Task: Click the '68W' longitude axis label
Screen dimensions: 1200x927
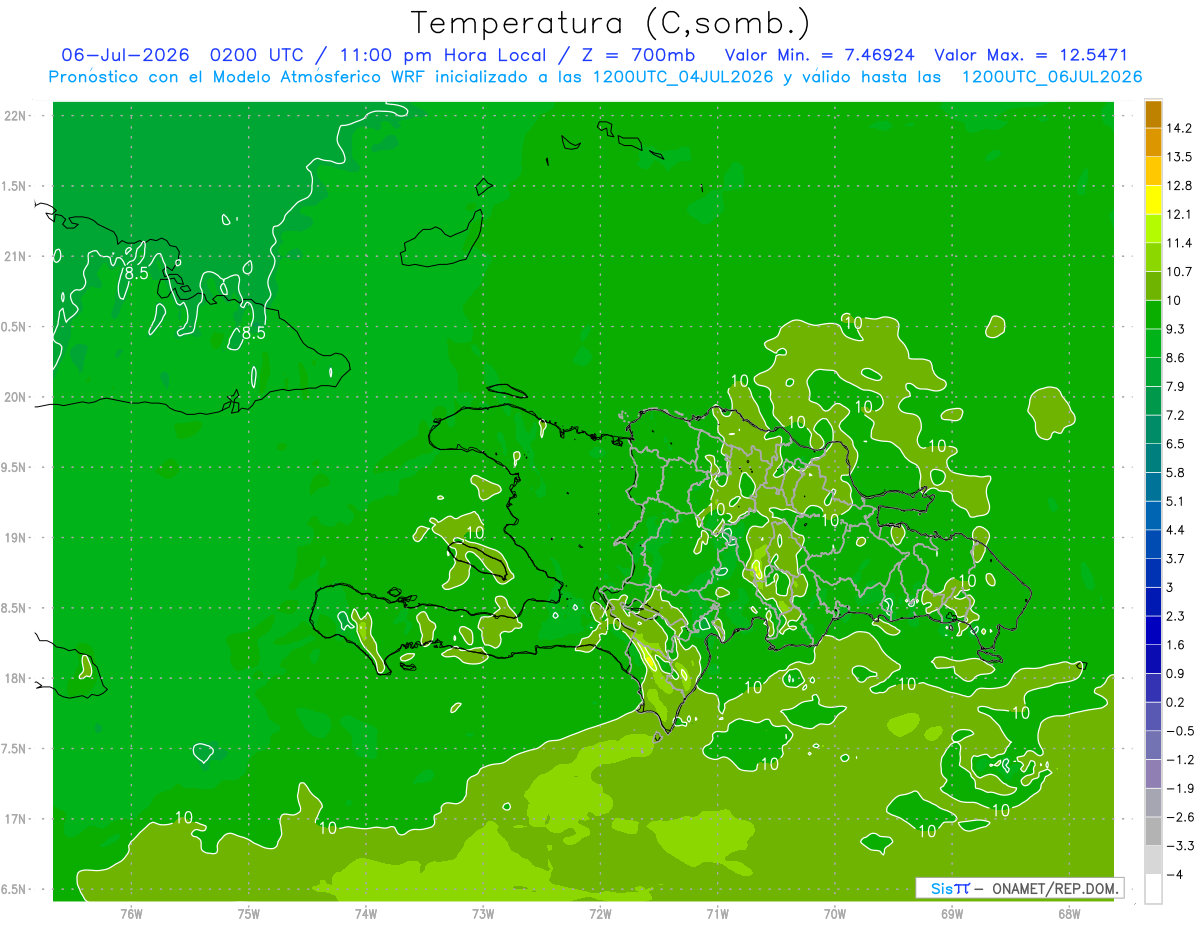Action: point(1069,914)
